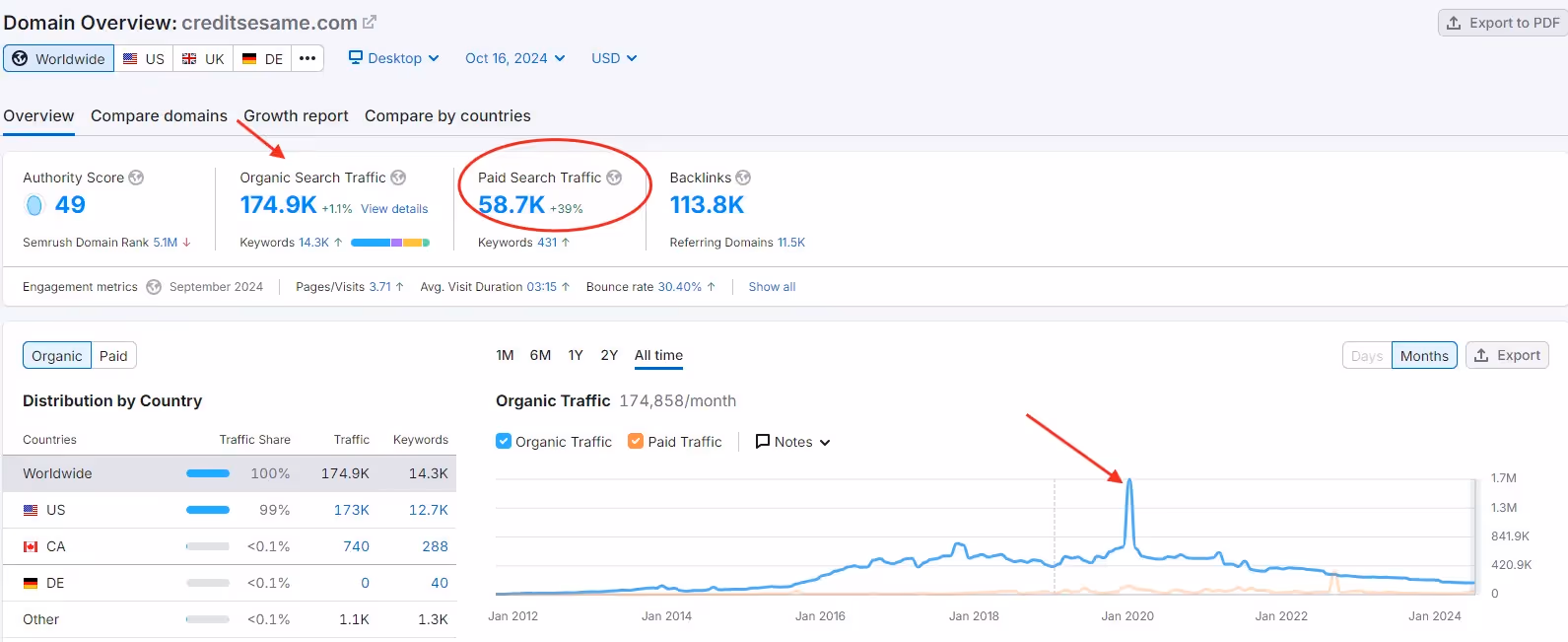Click Authority Score info globe icon

click(x=136, y=178)
